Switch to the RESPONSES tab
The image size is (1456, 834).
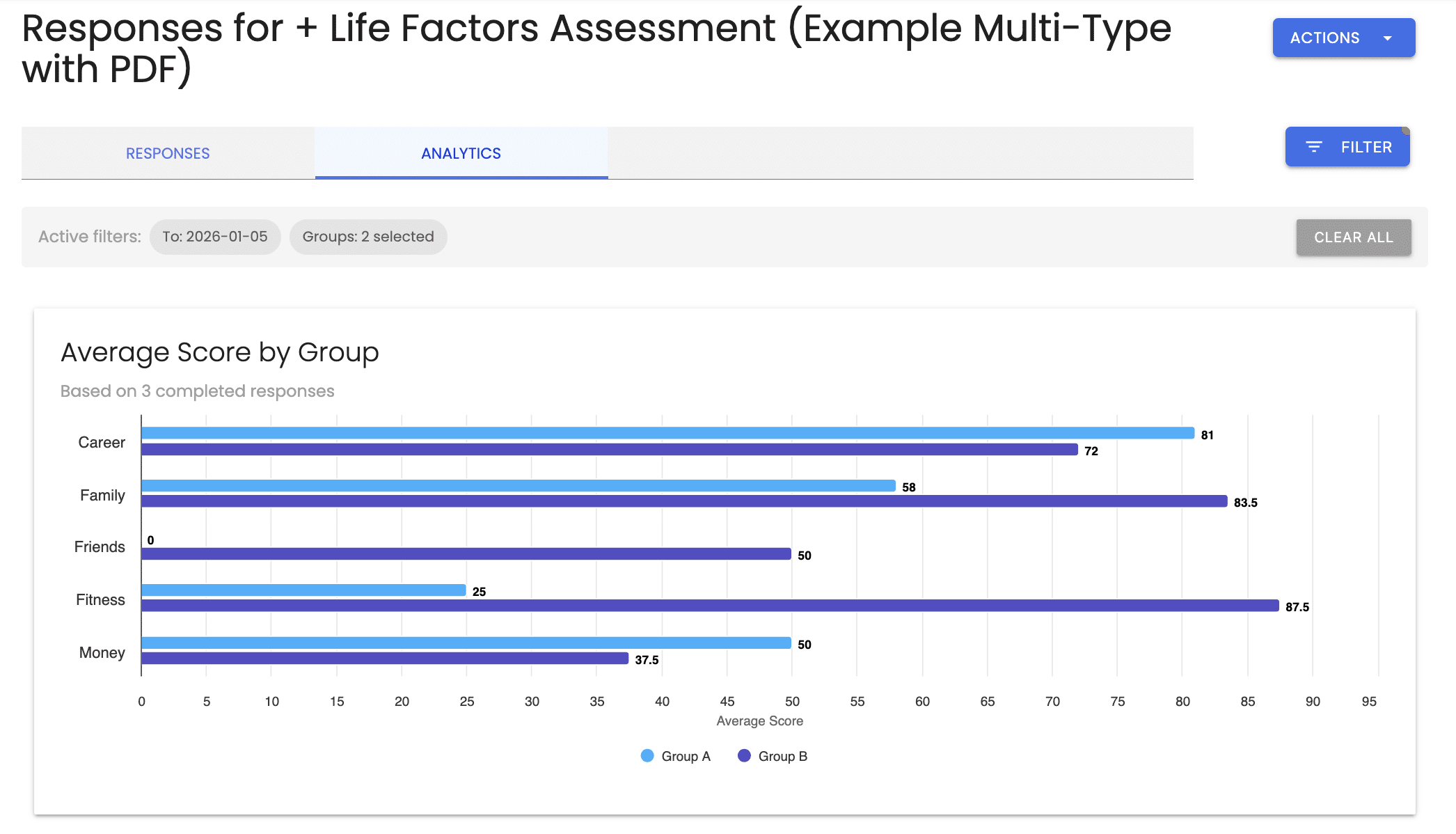point(168,153)
